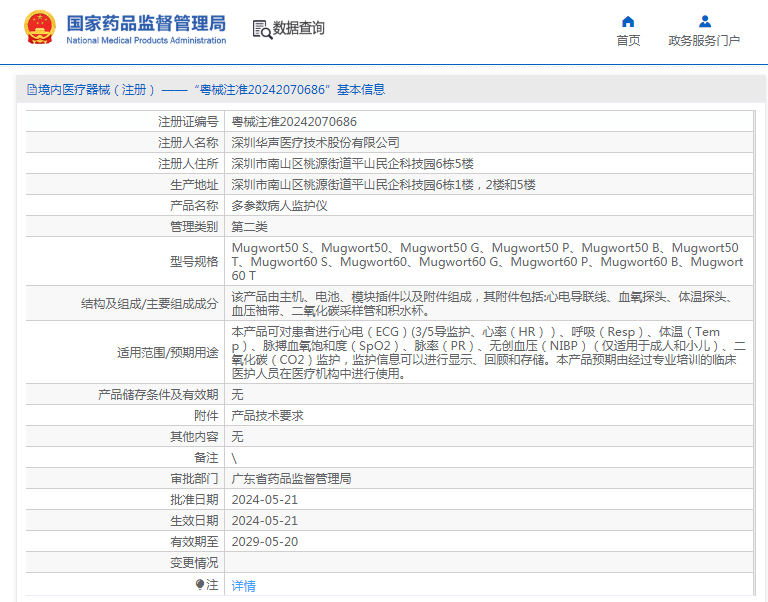Click the 管理类别 row label
The image size is (768, 602).
coord(194,227)
